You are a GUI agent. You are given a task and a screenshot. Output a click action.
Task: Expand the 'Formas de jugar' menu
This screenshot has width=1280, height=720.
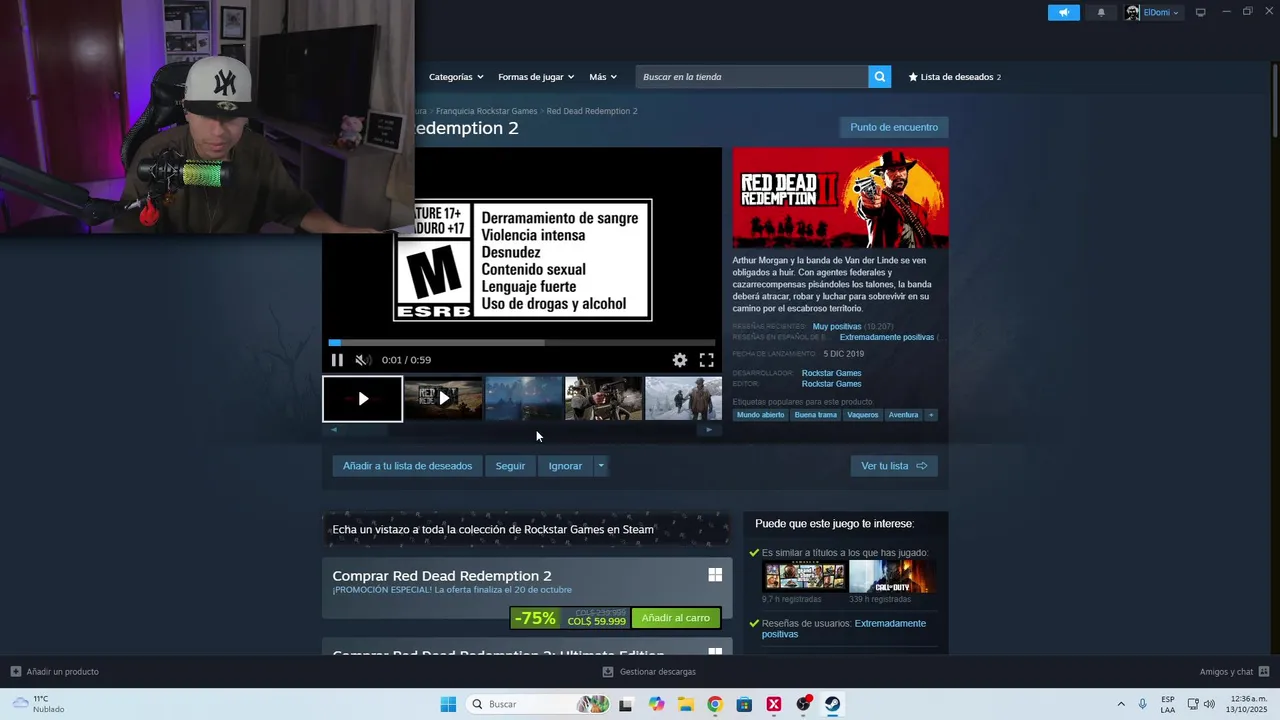(x=536, y=77)
